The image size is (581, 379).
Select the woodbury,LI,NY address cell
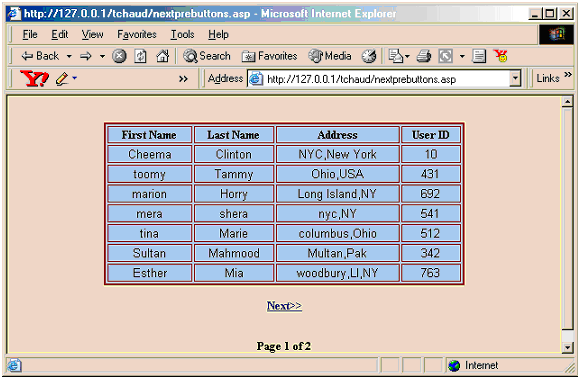pyautogui.click(x=338, y=273)
